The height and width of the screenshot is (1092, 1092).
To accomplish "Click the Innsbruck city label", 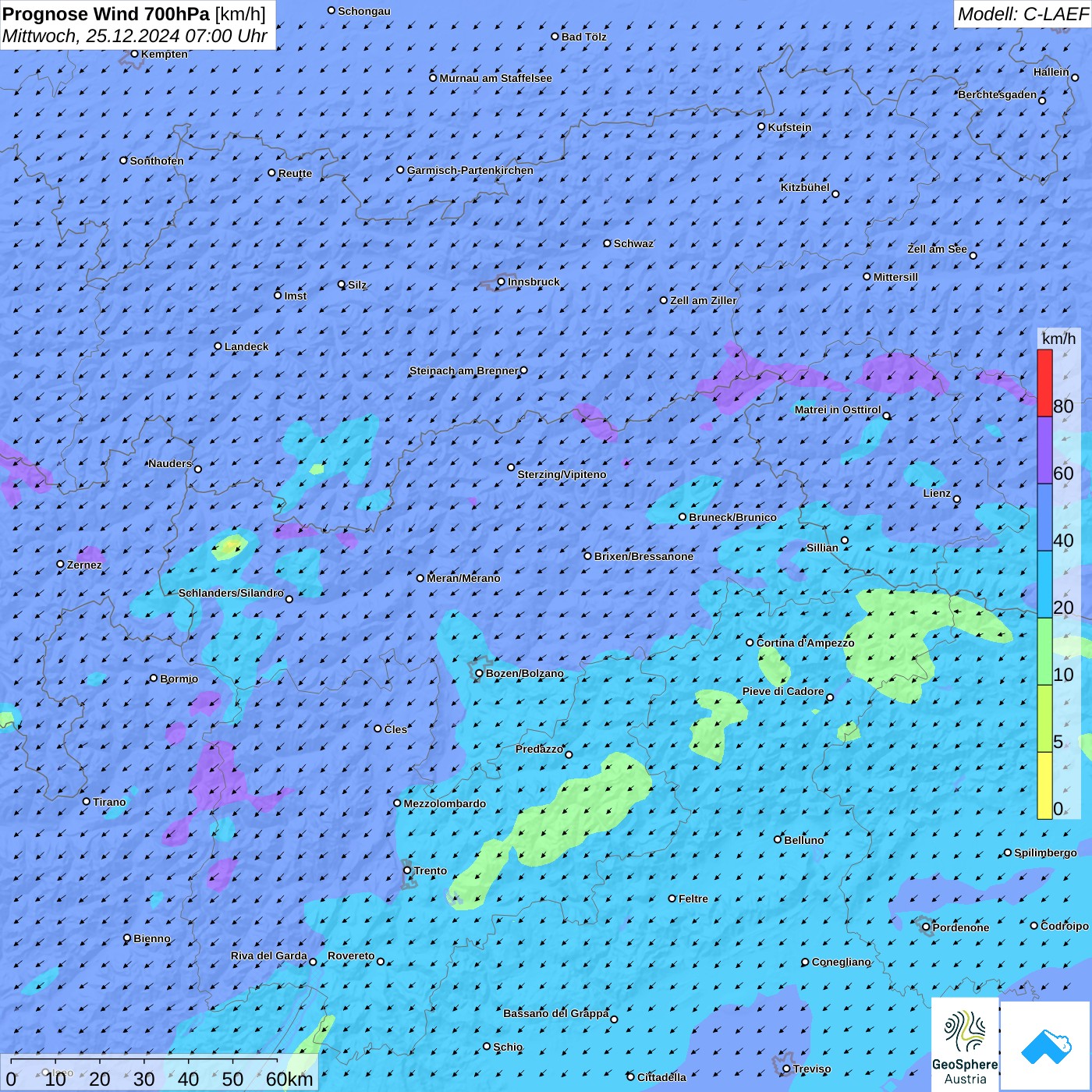I will [x=534, y=282].
